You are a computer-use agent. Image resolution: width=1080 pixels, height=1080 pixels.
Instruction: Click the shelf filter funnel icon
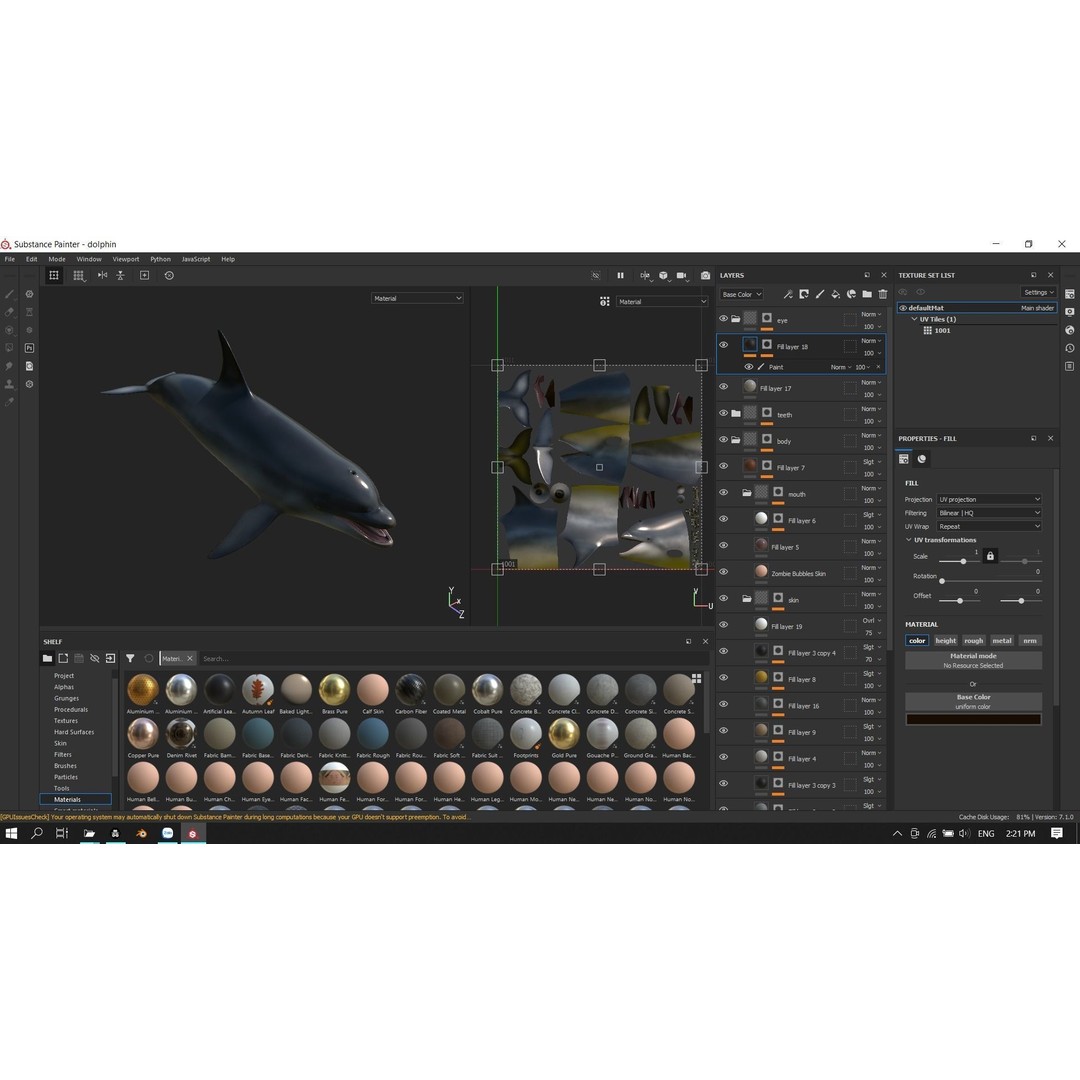tap(130, 658)
